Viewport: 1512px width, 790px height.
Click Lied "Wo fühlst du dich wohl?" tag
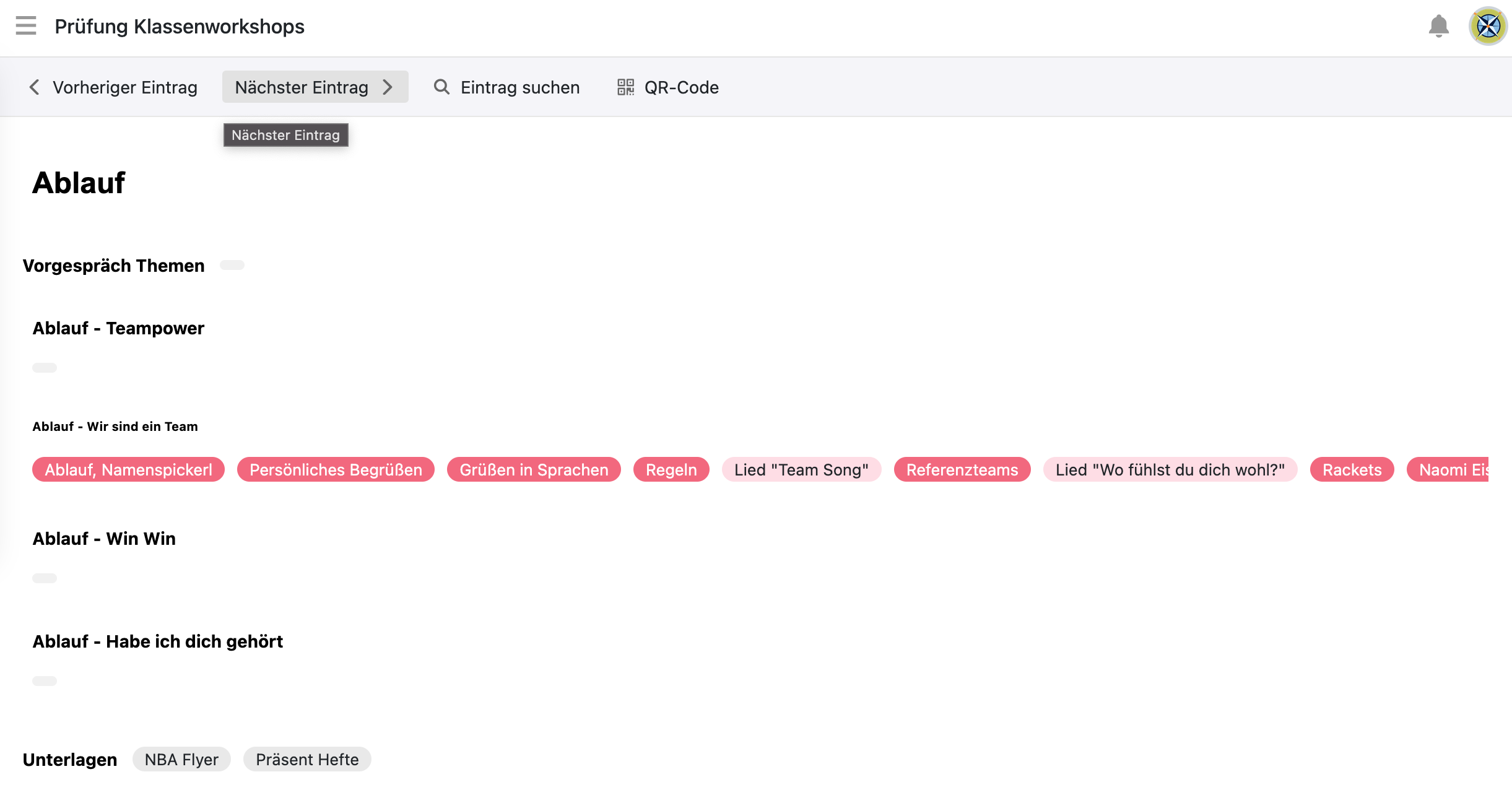click(x=1170, y=470)
